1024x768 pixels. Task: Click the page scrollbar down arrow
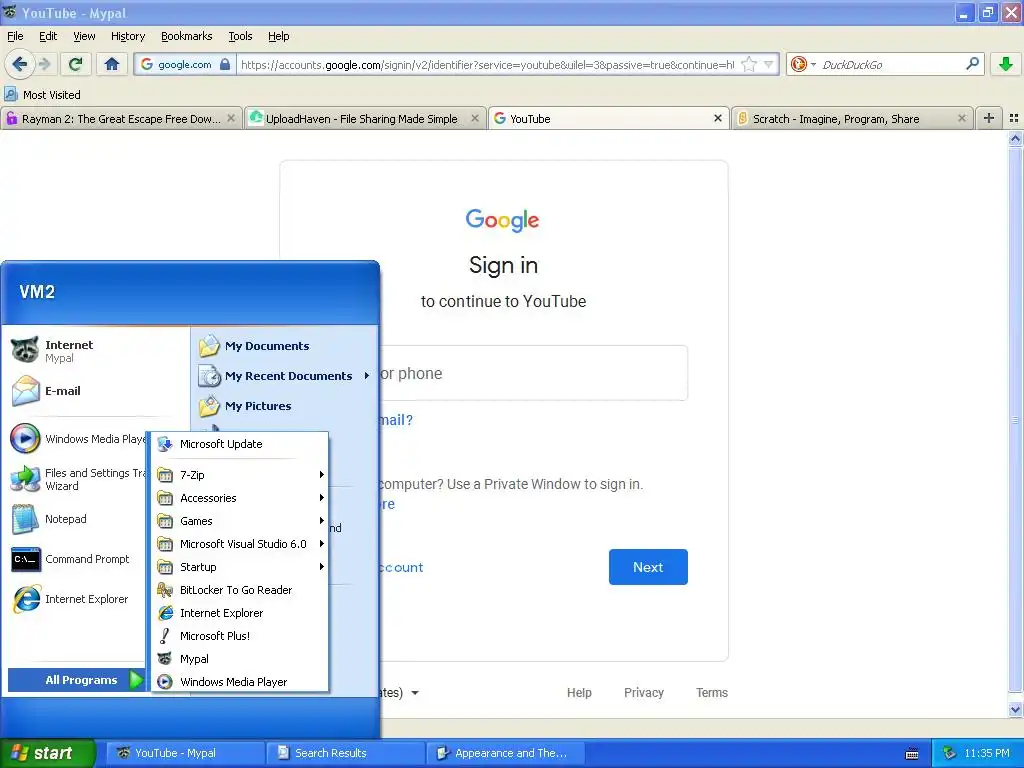(x=1015, y=709)
